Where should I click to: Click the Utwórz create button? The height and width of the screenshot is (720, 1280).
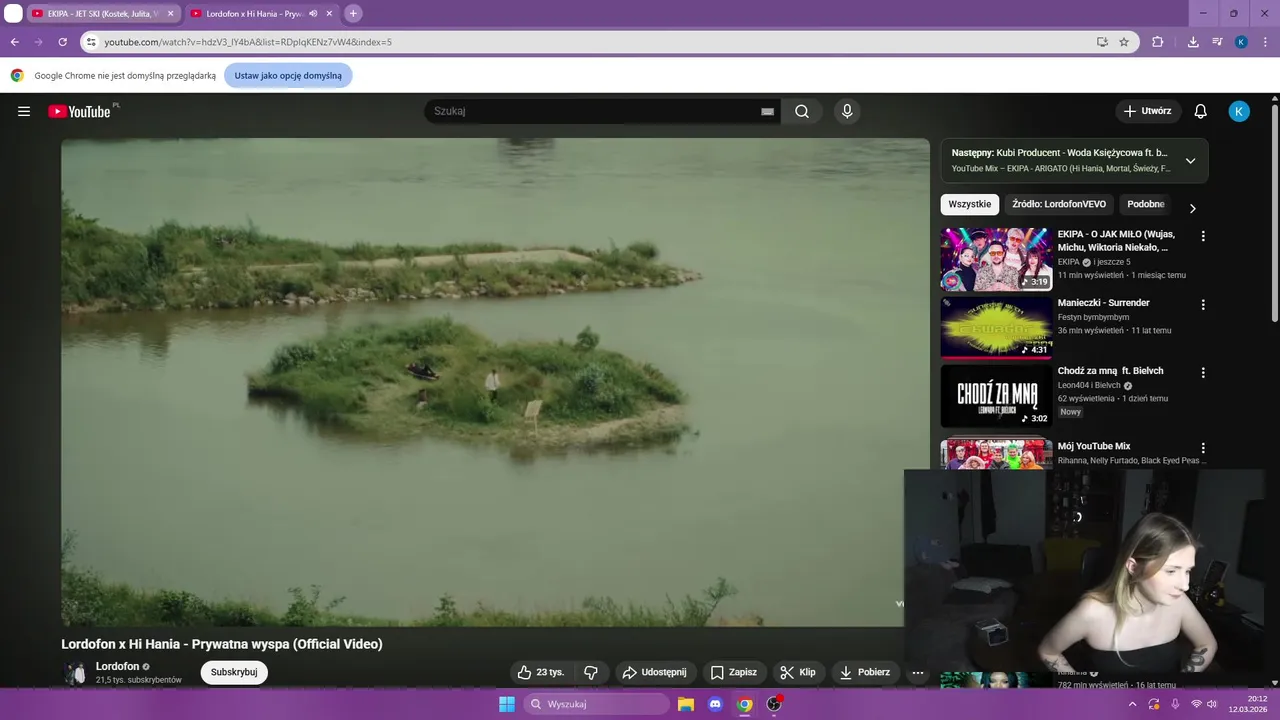point(1148,111)
